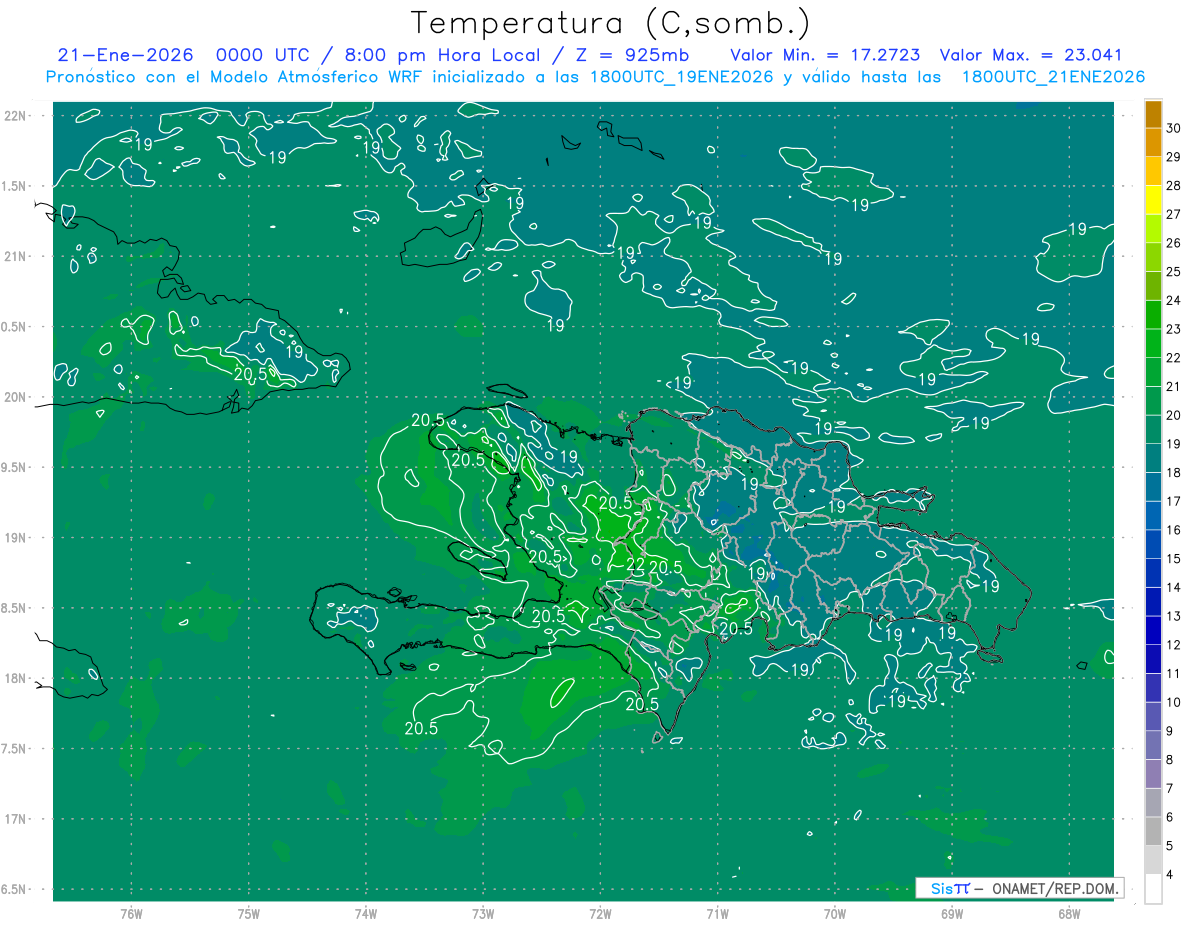This screenshot has height=927, width=1200.
Task: Click legend value '15' on color scale
Action: (x=1174, y=559)
